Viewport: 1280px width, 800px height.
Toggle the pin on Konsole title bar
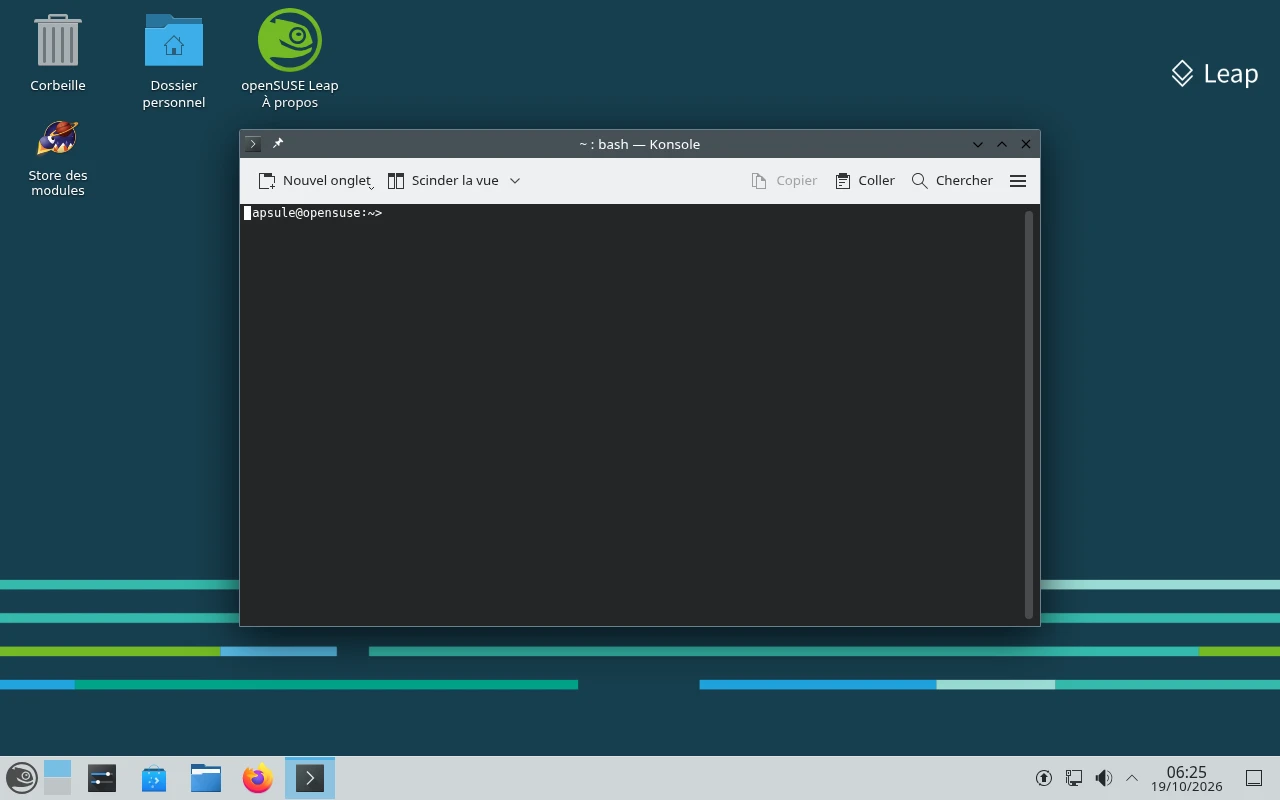(278, 144)
